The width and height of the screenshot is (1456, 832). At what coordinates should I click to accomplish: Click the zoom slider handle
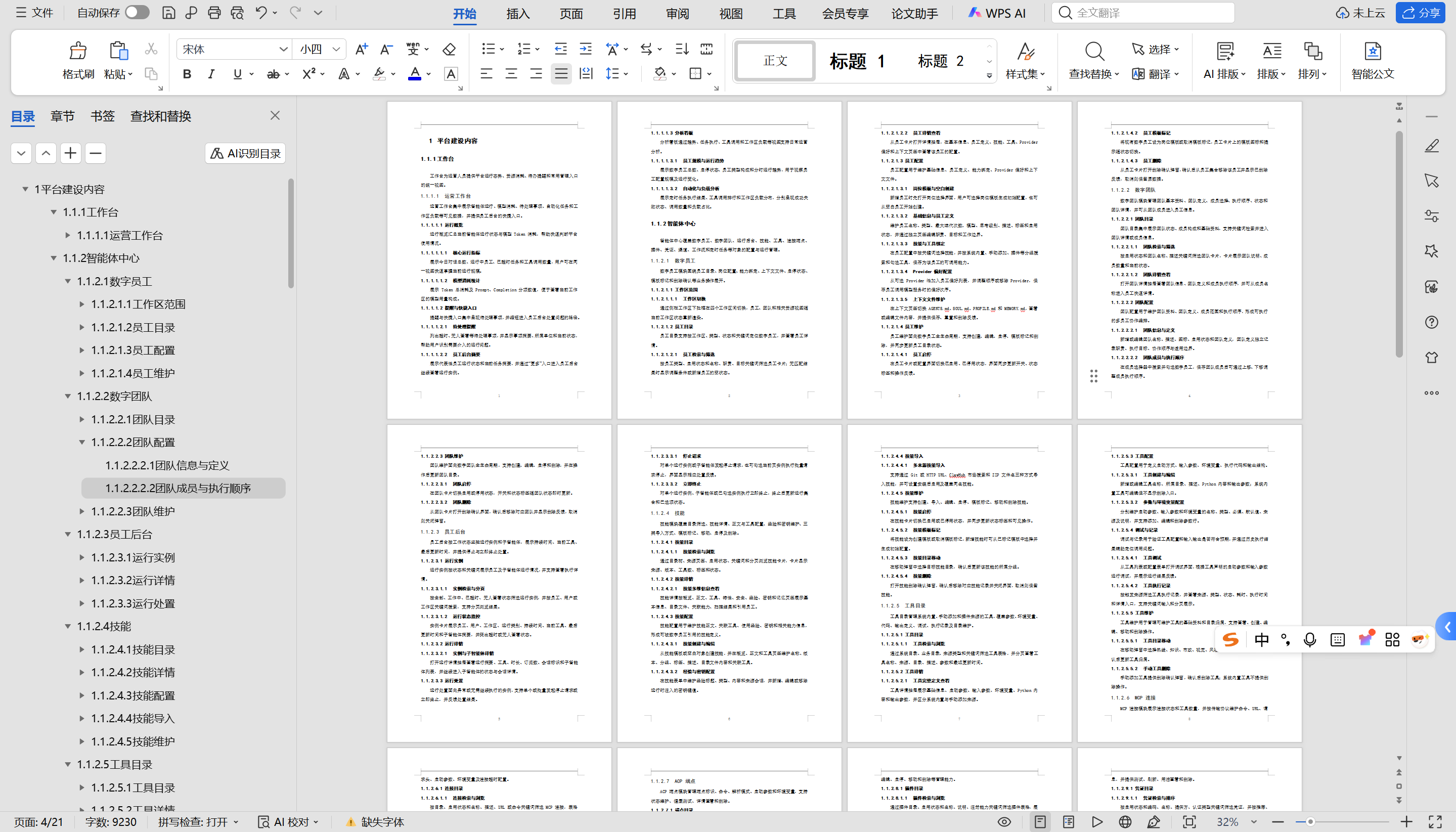pos(1310,822)
